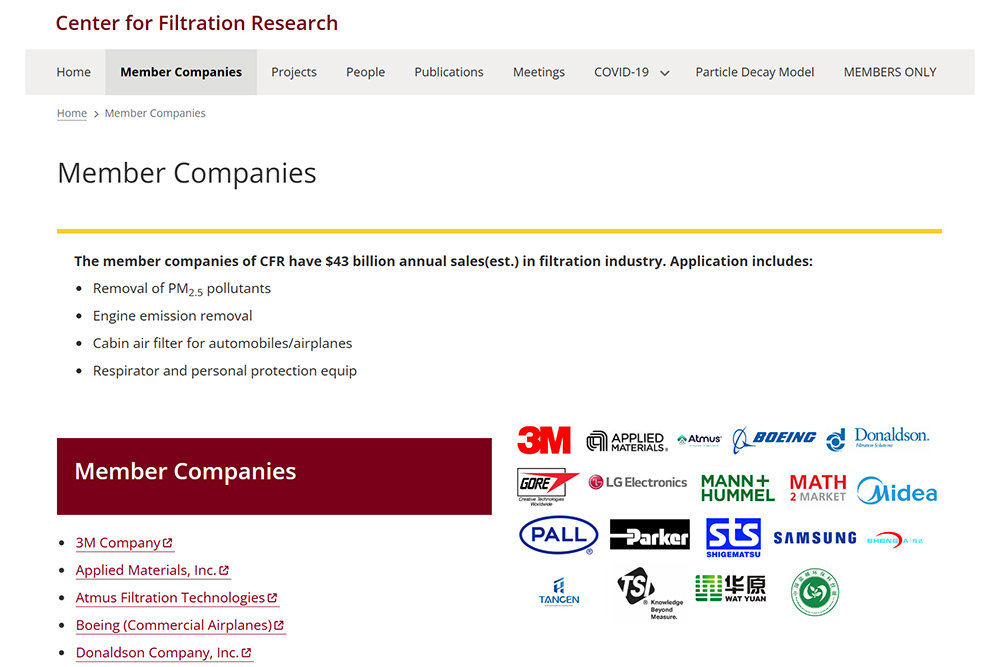Click the Donaldson logo

[878, 438]
